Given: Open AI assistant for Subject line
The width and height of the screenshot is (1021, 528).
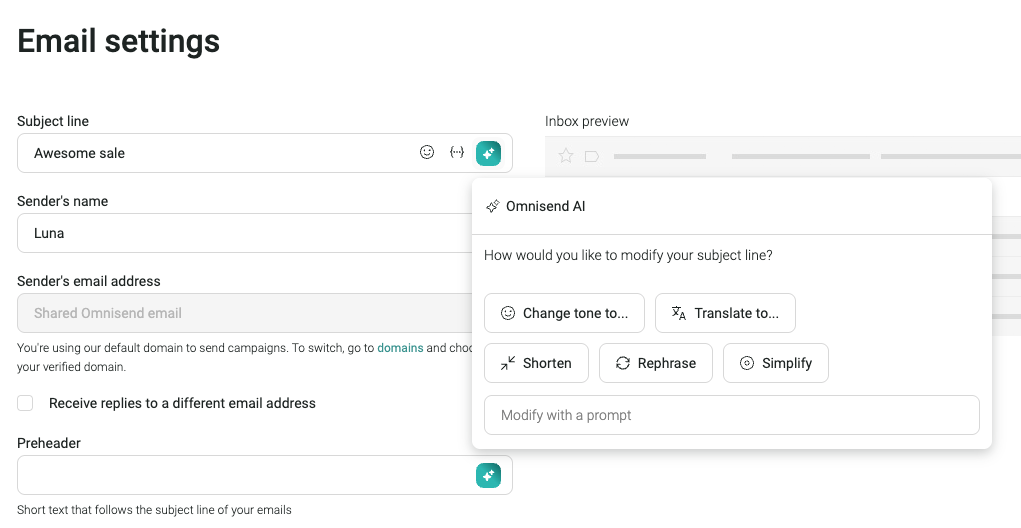Looking at the screenshot, I should pos(488,153).
